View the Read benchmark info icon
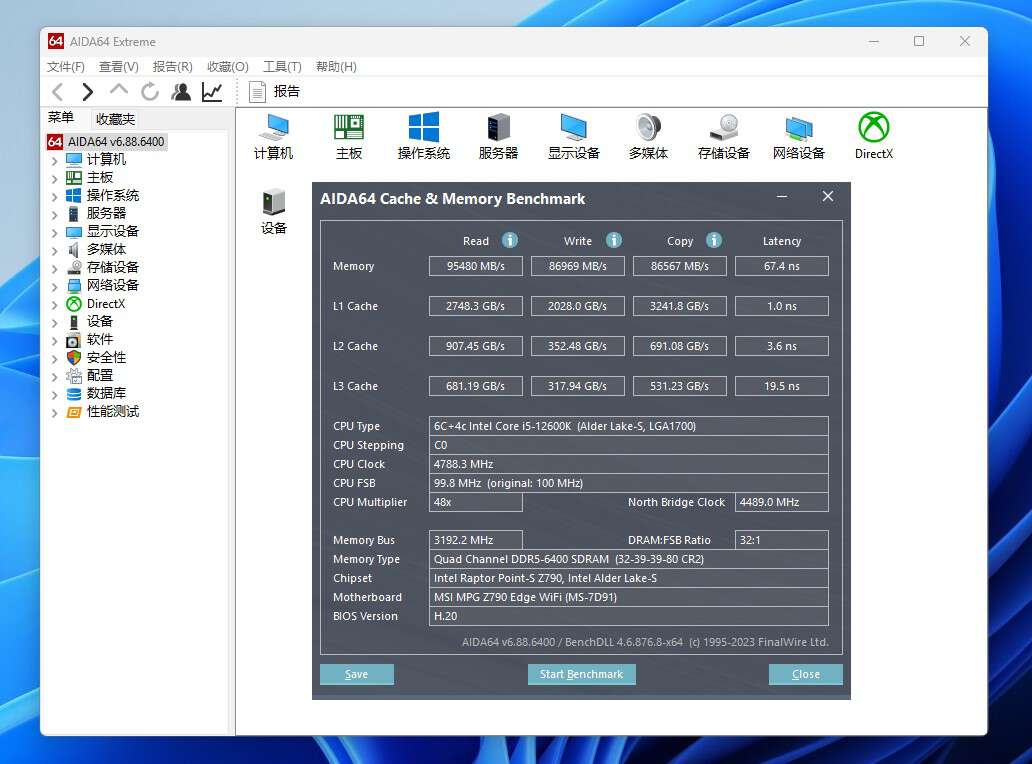This screenshot has width=1032, height=764. [x=509, y=240]
